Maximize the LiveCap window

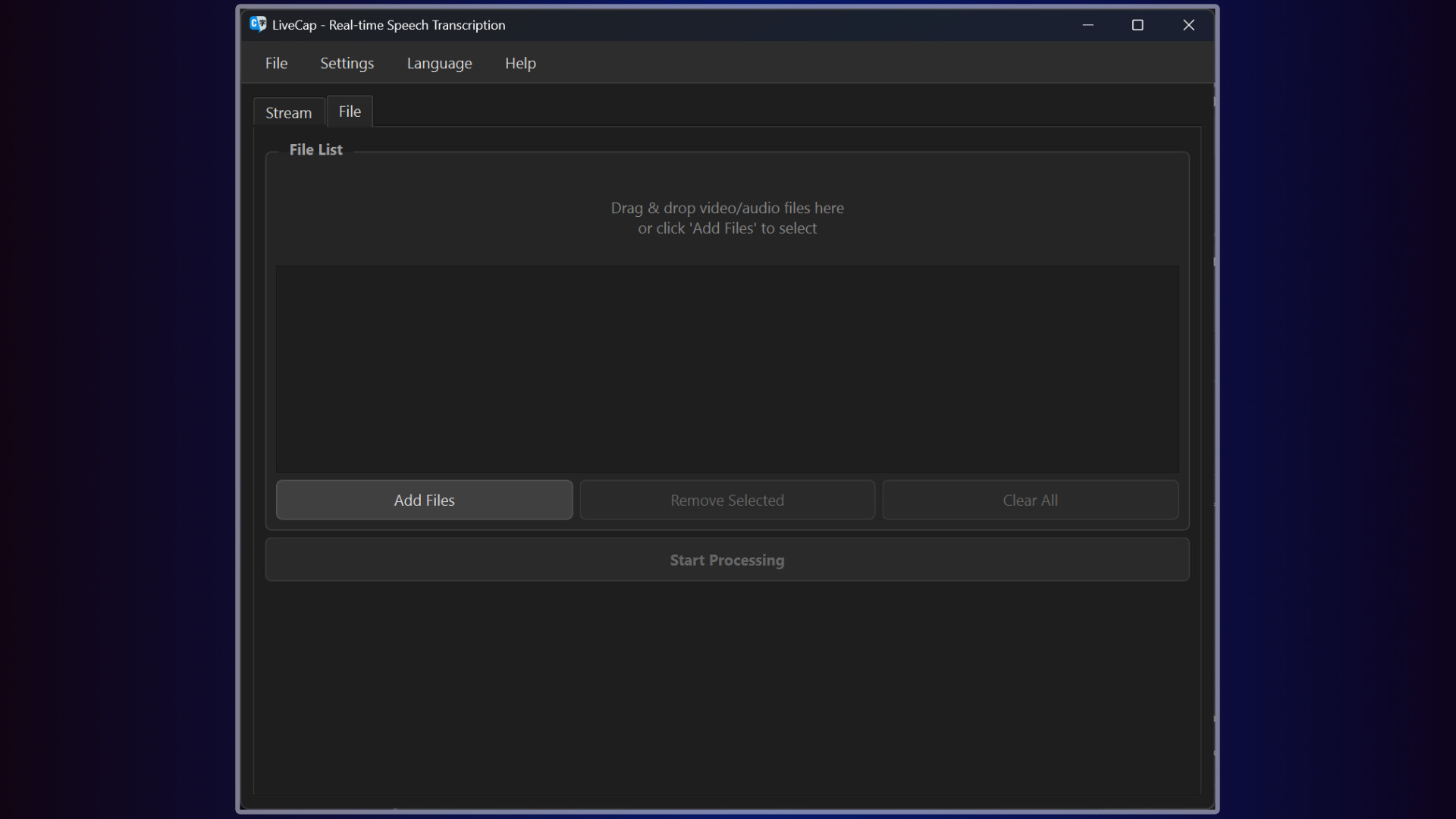pyautogui.click(x=1137, y=24)
